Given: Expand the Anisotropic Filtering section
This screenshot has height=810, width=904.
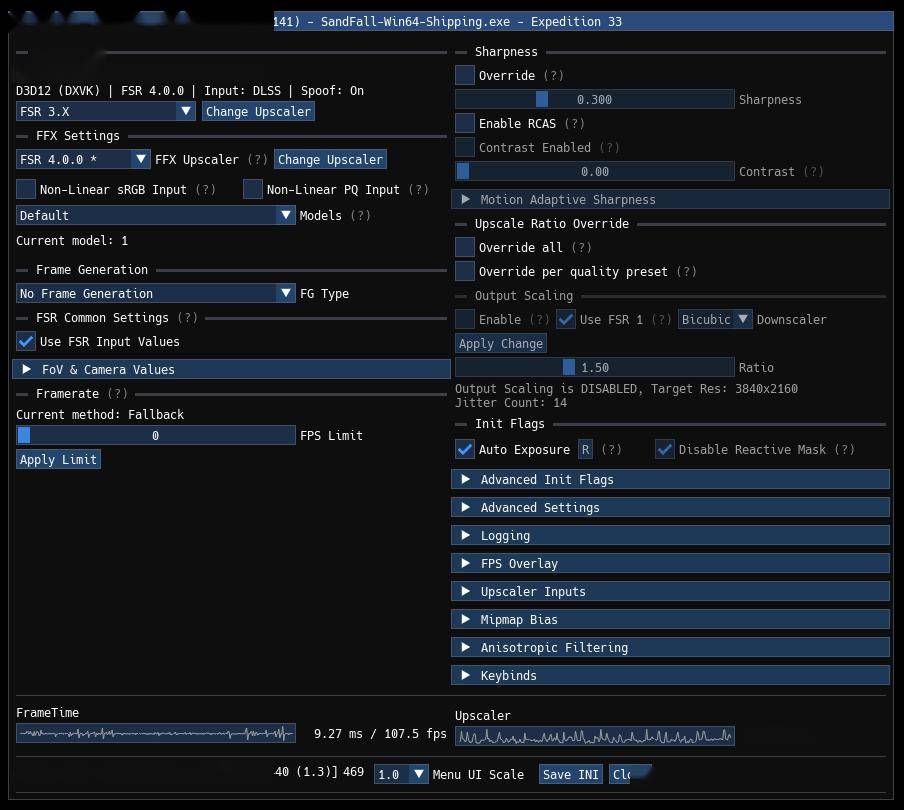Looking at the screenshot, I should tap(671, 647).
